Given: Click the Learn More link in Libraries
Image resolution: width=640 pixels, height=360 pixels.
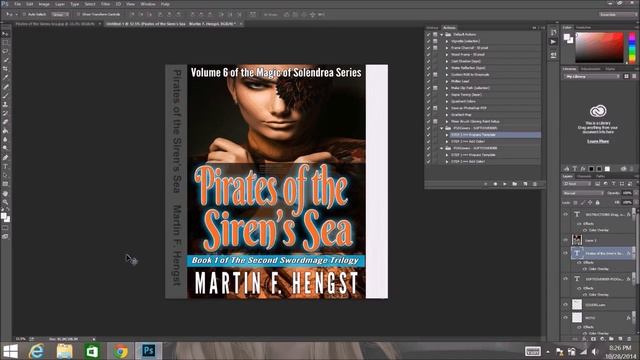Looking at the screenshot, I should (x=598, y=141).
